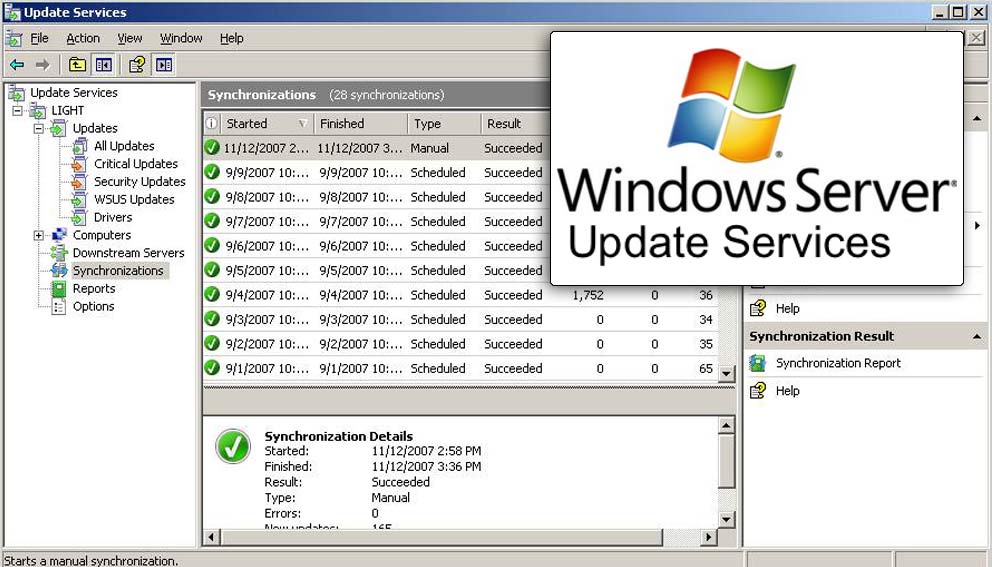
Task: Click the Security Updates icon
Action: click(x=78, y=182)
